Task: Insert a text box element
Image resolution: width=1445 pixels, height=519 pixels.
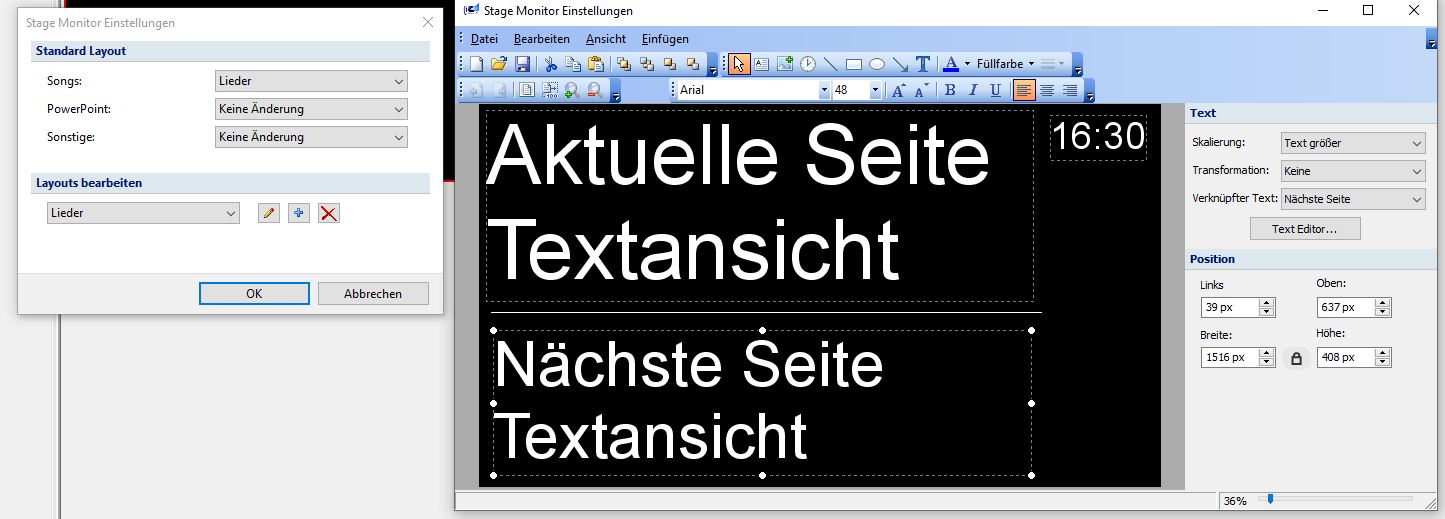Action: pyautogui.click(x=761, y=64)
